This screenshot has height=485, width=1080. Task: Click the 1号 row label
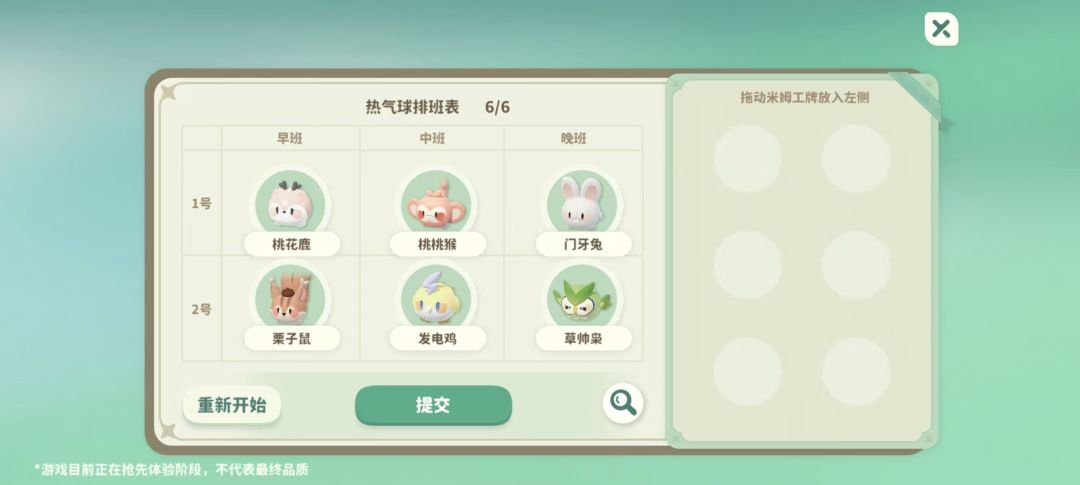(201, 204)
